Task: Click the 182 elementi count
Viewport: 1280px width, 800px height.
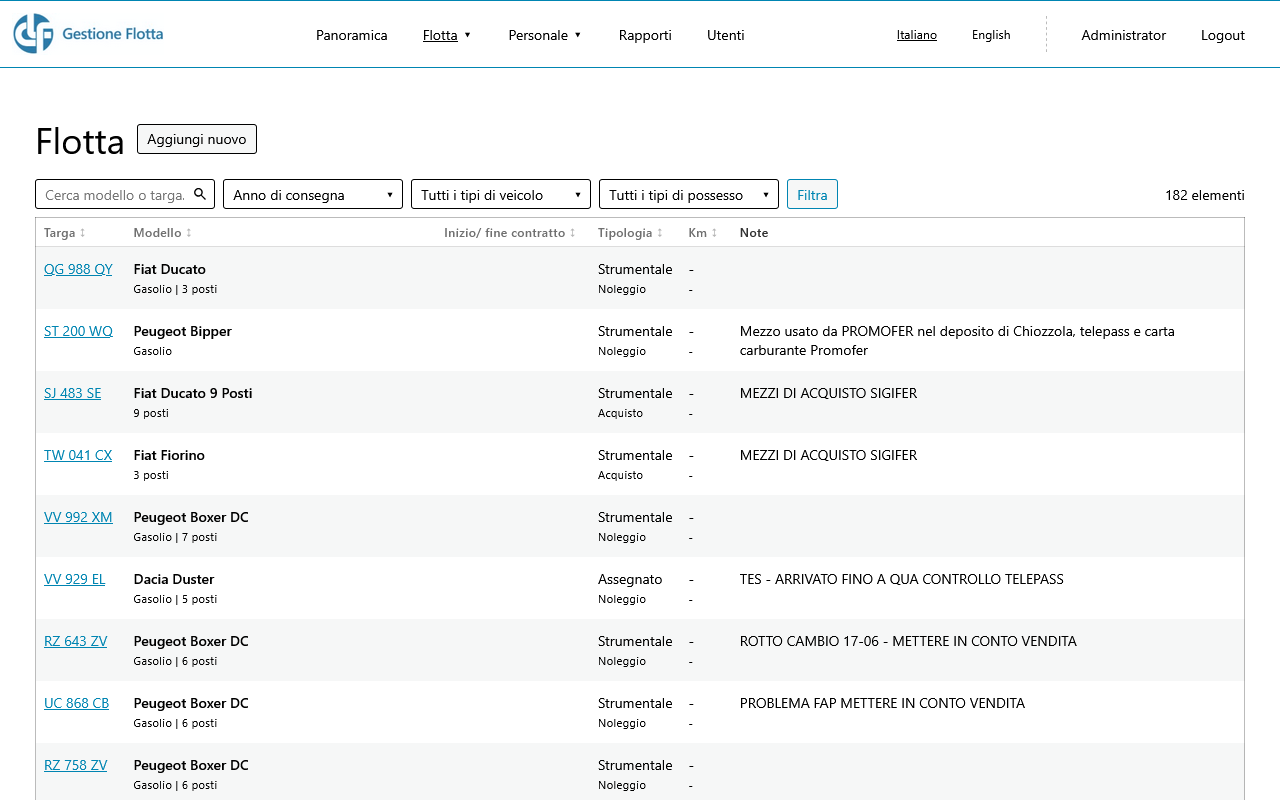Action: coord(1204,195)
